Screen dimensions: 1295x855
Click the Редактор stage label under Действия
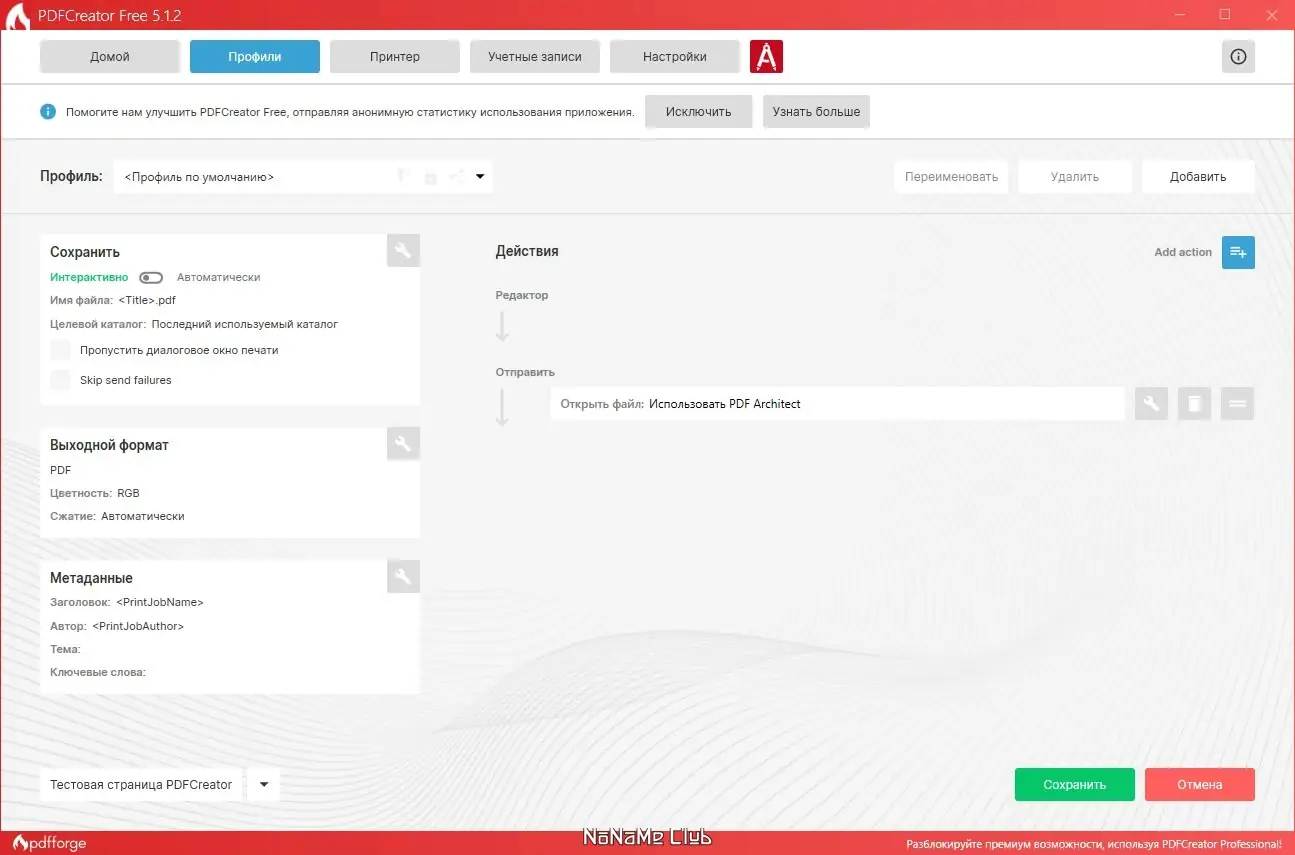point(522,296)
